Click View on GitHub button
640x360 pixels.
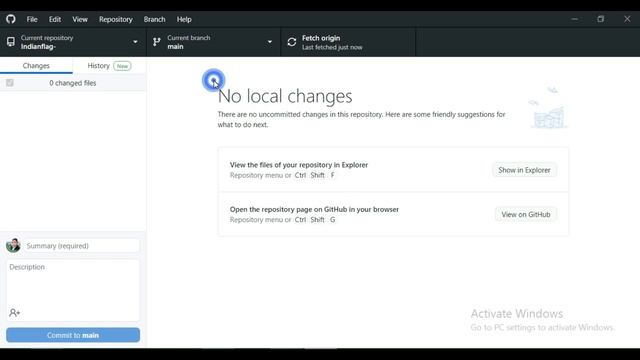click(526, 214)
